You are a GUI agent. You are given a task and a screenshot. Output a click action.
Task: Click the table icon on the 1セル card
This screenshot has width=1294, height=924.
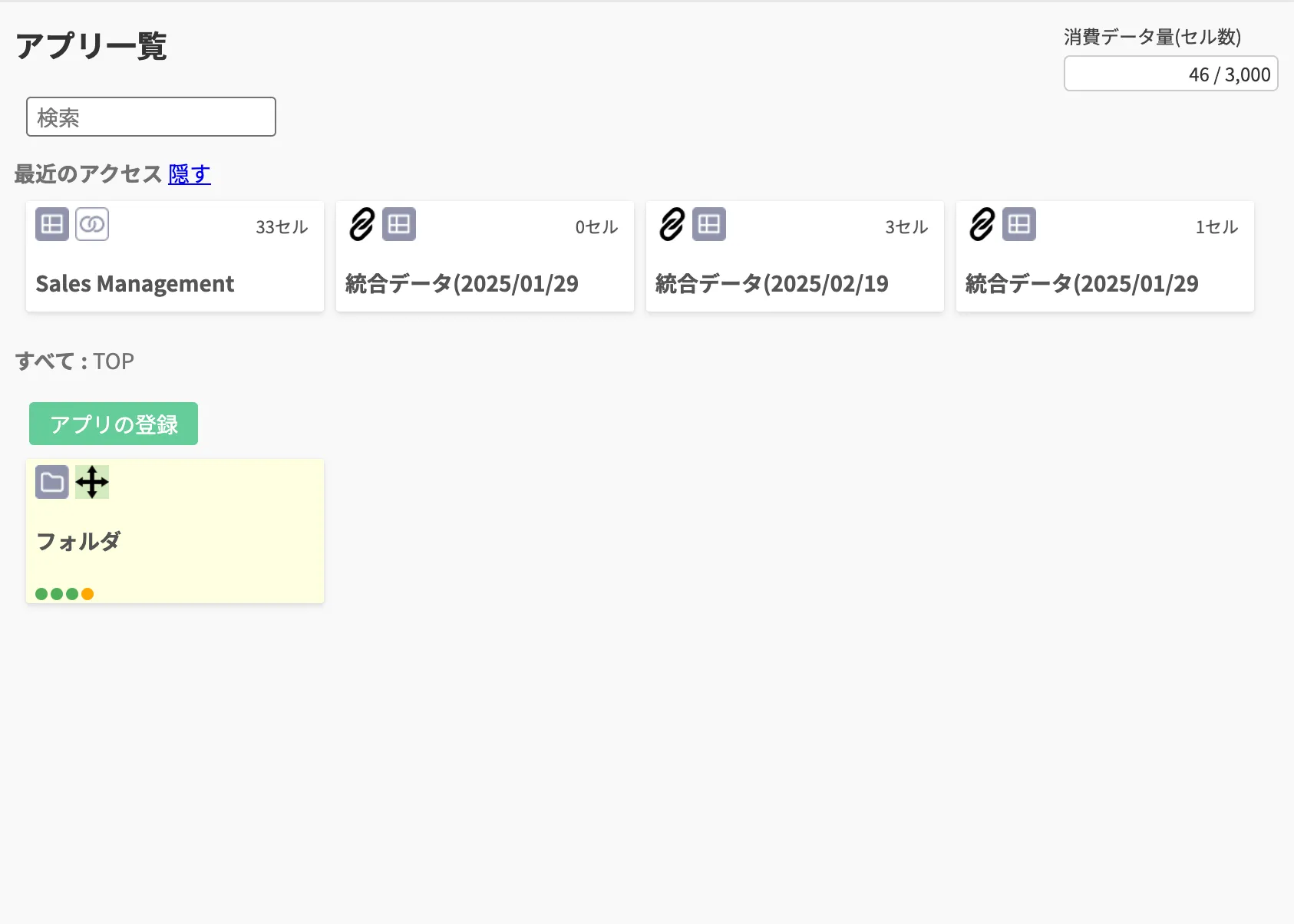(x=1019, y=224)
